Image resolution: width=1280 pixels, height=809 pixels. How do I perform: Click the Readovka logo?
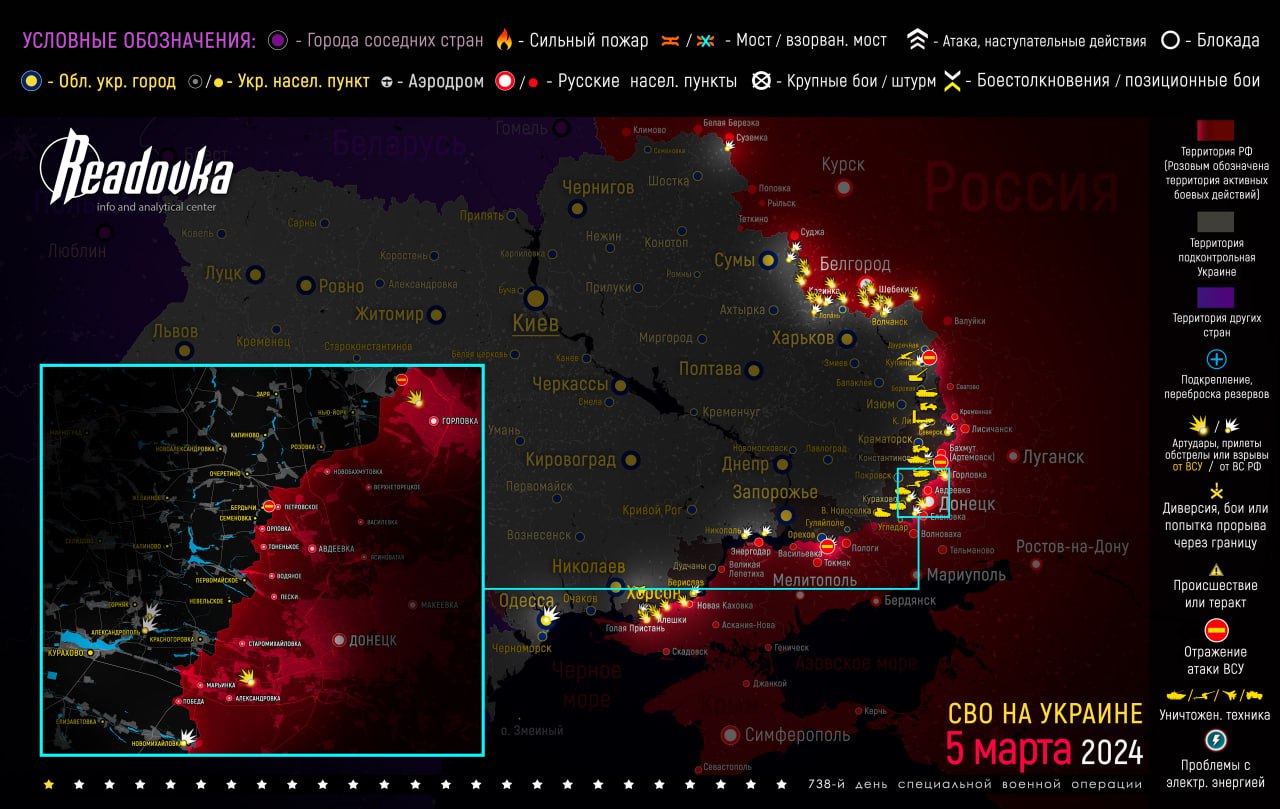click(x=136, y=166)
